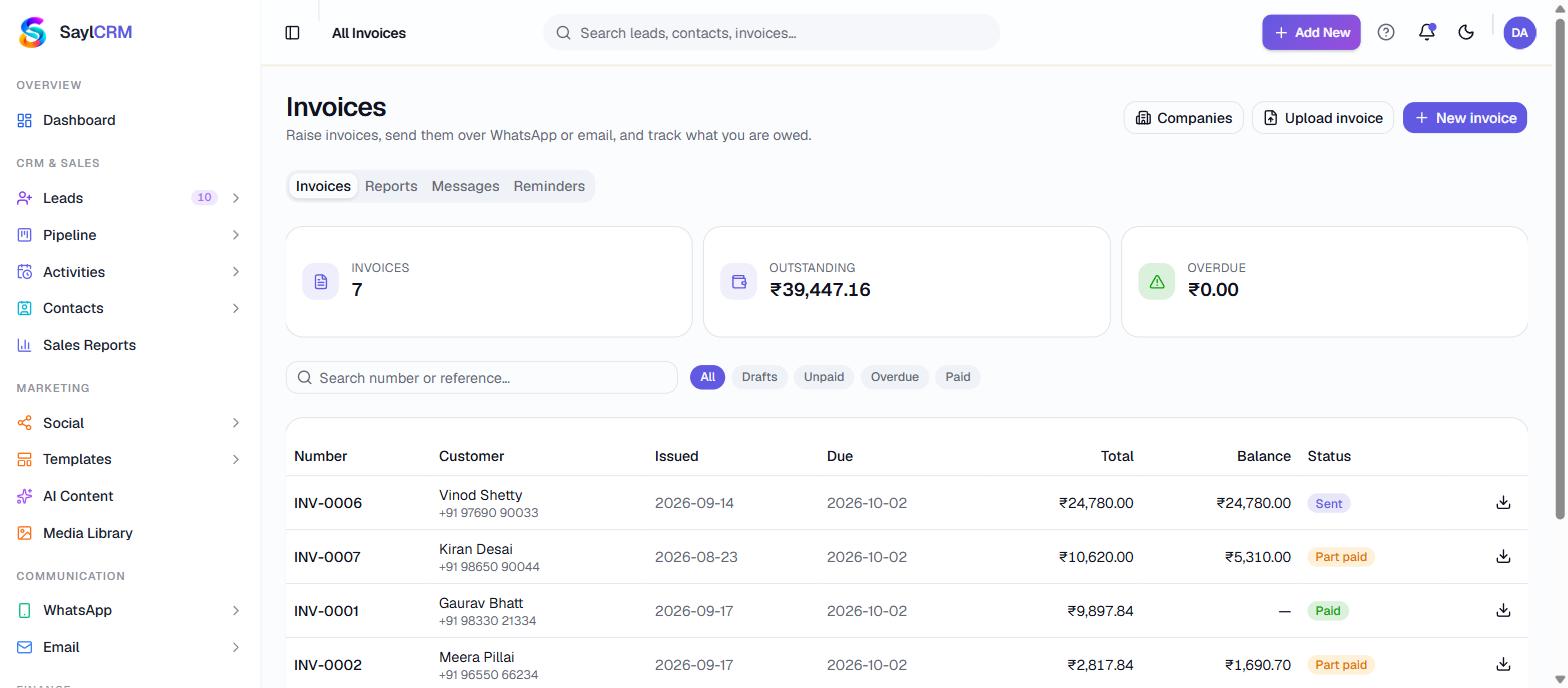Click the top search bar field

tap(771, 32)
